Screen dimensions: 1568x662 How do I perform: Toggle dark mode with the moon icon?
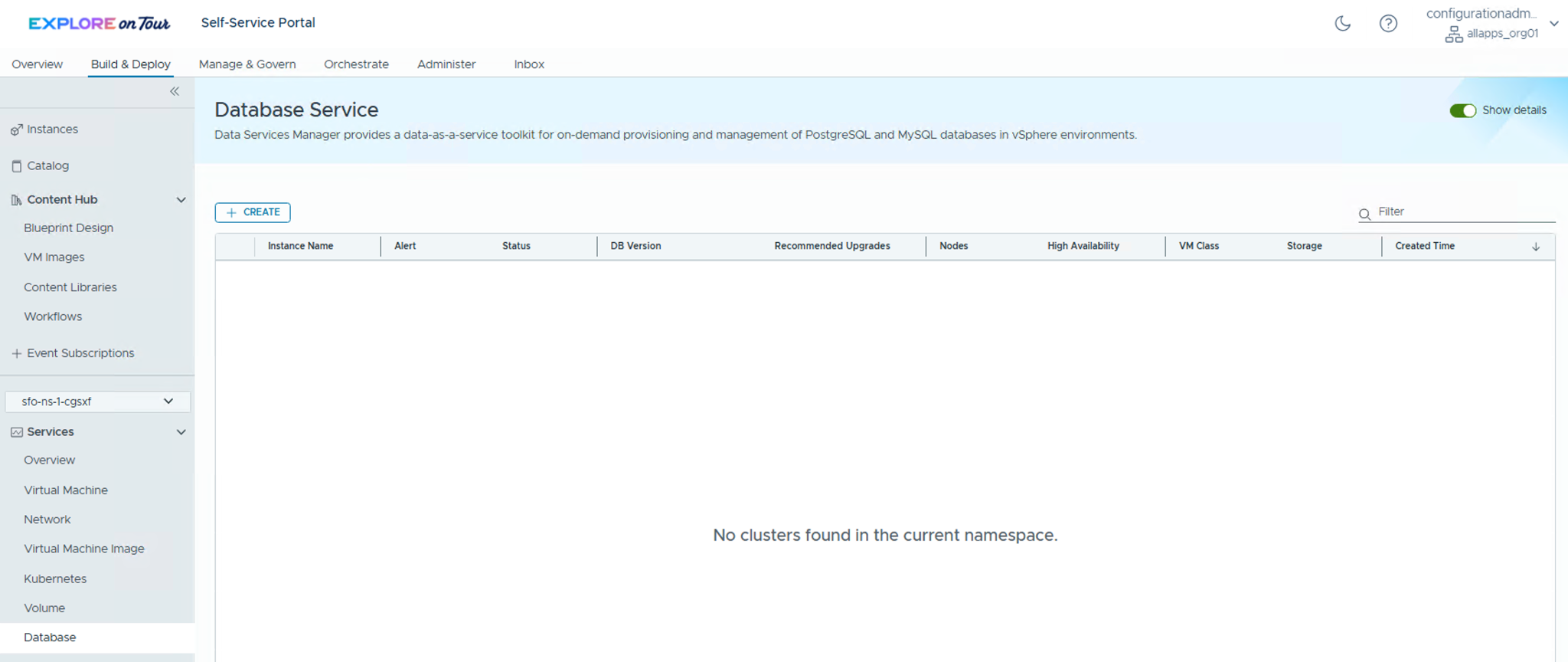pos(1342,24)
